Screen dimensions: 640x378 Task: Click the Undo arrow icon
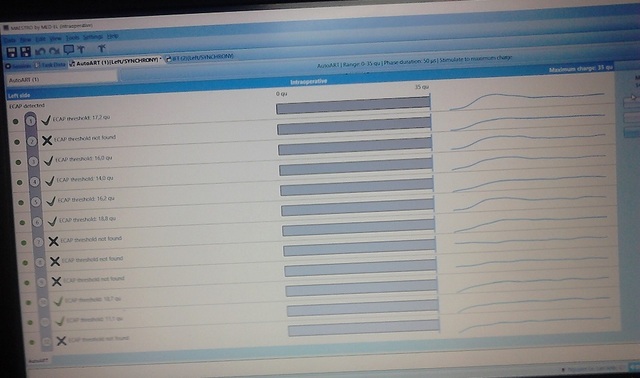point(40,51)
